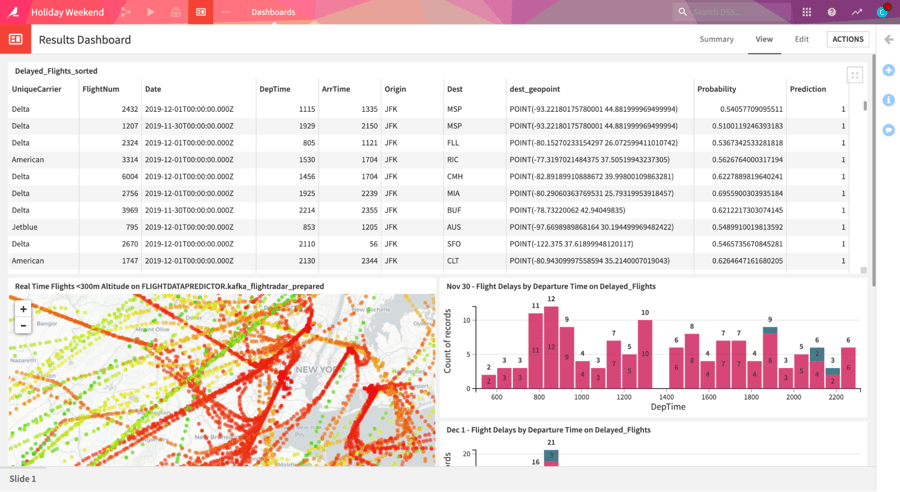Open the play-shaped Jobs icon
900x492 pixels.
tap(150, 11)
